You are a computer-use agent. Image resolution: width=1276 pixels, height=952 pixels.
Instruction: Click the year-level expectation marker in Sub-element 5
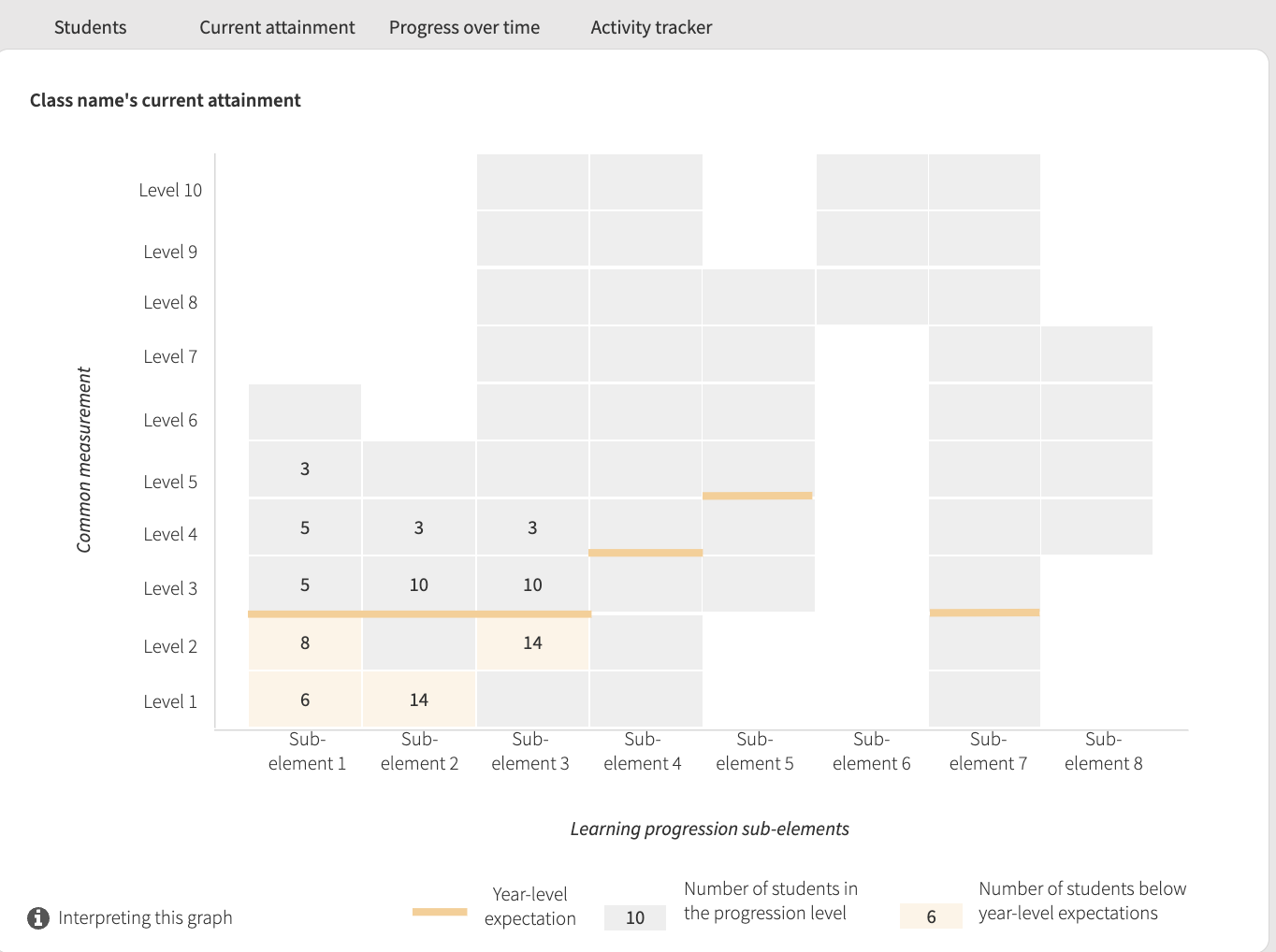point(758,496)
